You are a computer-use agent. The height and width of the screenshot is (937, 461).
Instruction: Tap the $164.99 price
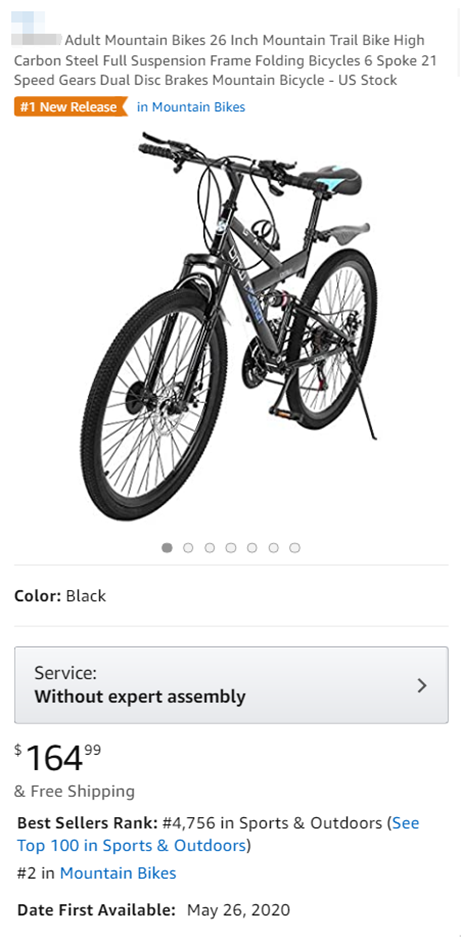point(57,758)
